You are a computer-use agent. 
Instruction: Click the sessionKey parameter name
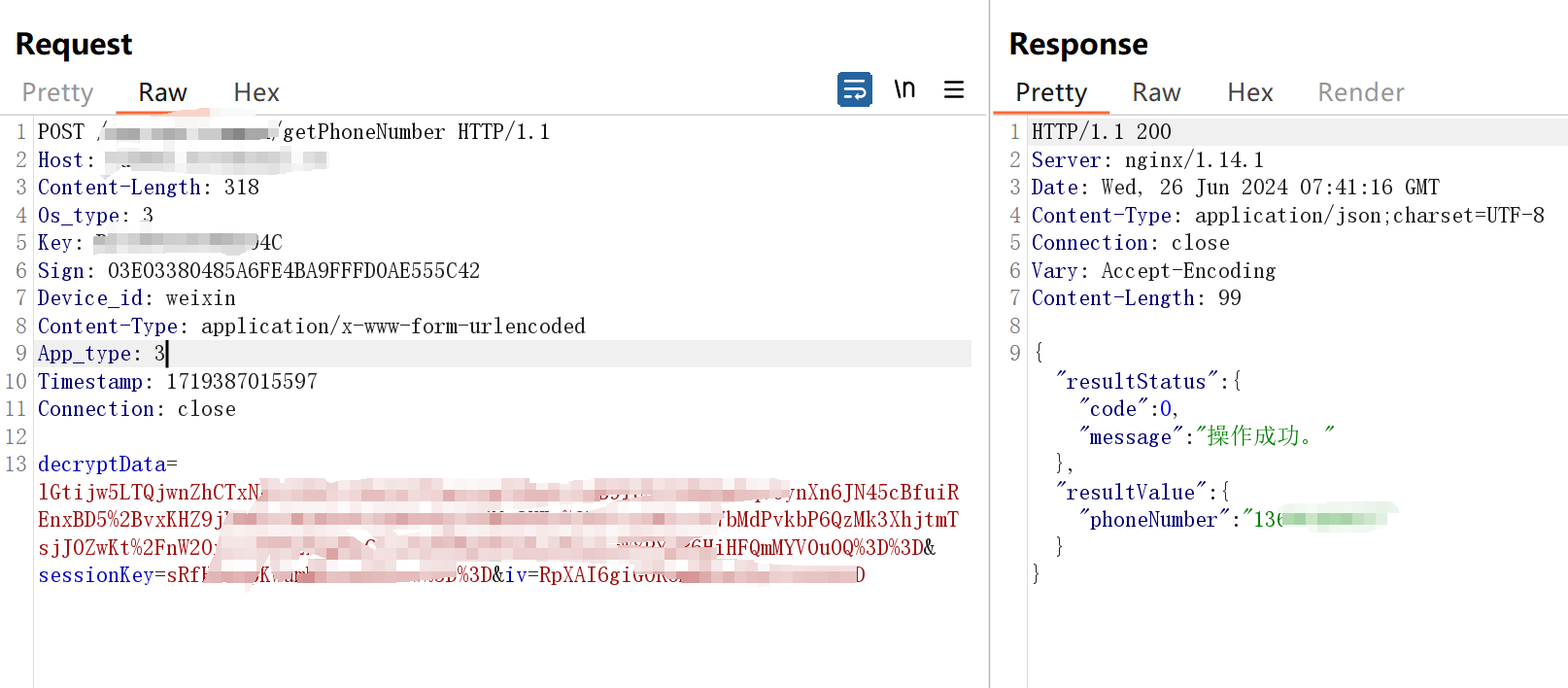(95, 575)
